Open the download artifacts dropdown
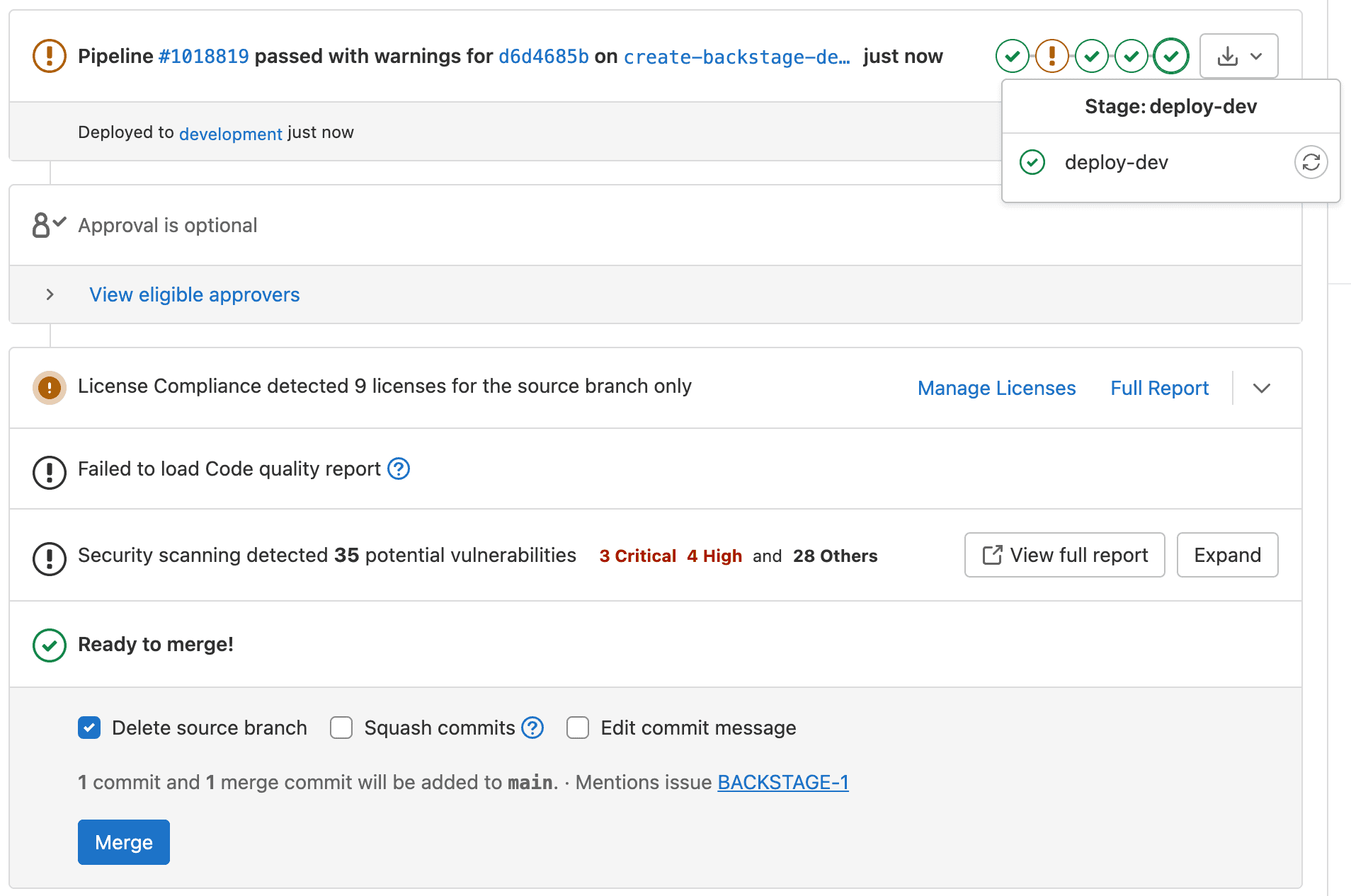Screen dimensions: 1351x896 pyautogui.click(x=1239, y=56)
